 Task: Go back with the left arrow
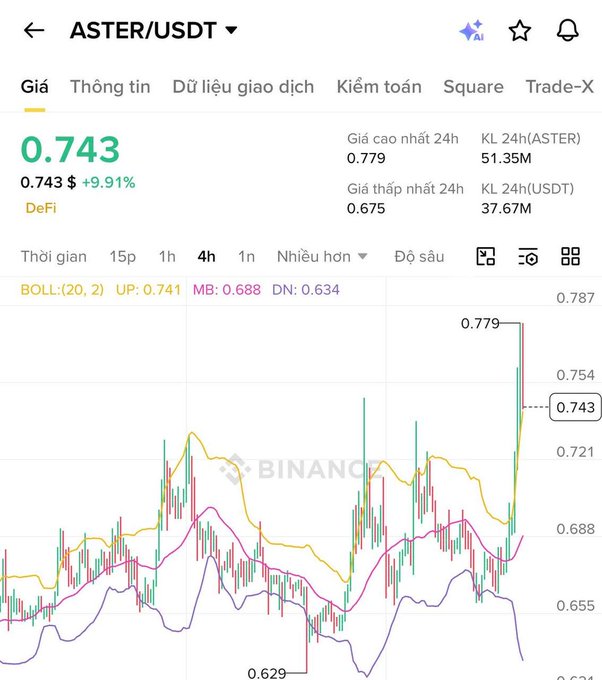pyautogui.click(x=34, y=30)
